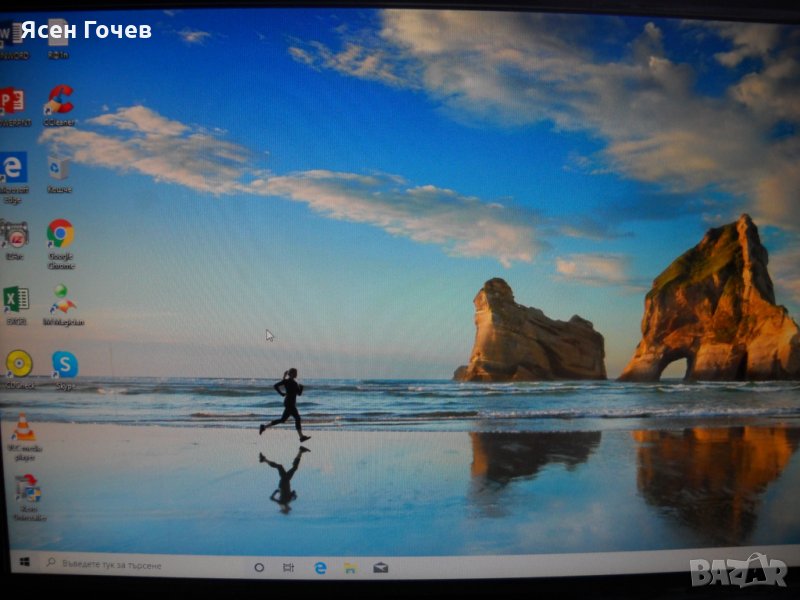Open the file icon at top of second column
The width and height of the screenshot is (800, 600).
pyautogui.click(x=58, y=34)
